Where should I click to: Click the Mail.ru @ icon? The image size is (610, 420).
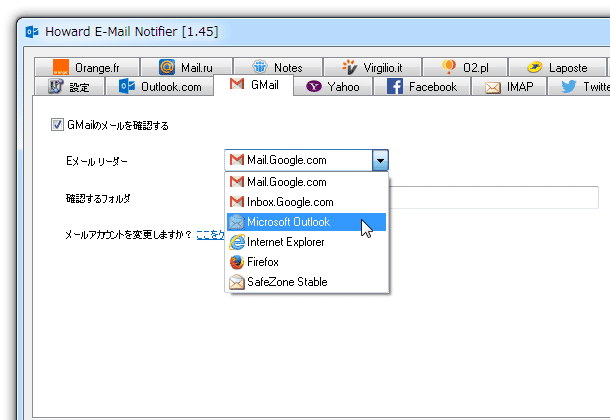[x=167, y=67]
